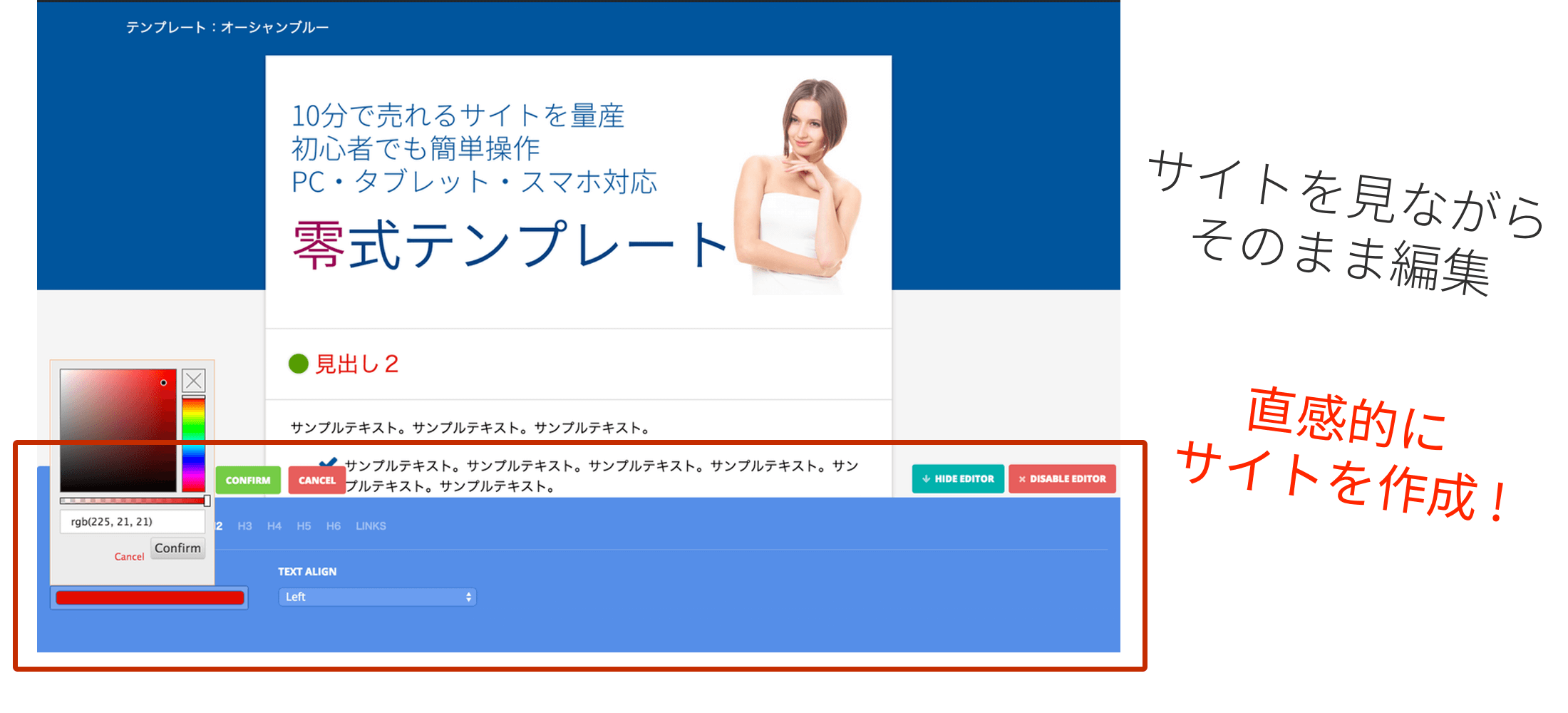
Task: Switch to the H4 tab
Action: (274, 526)
